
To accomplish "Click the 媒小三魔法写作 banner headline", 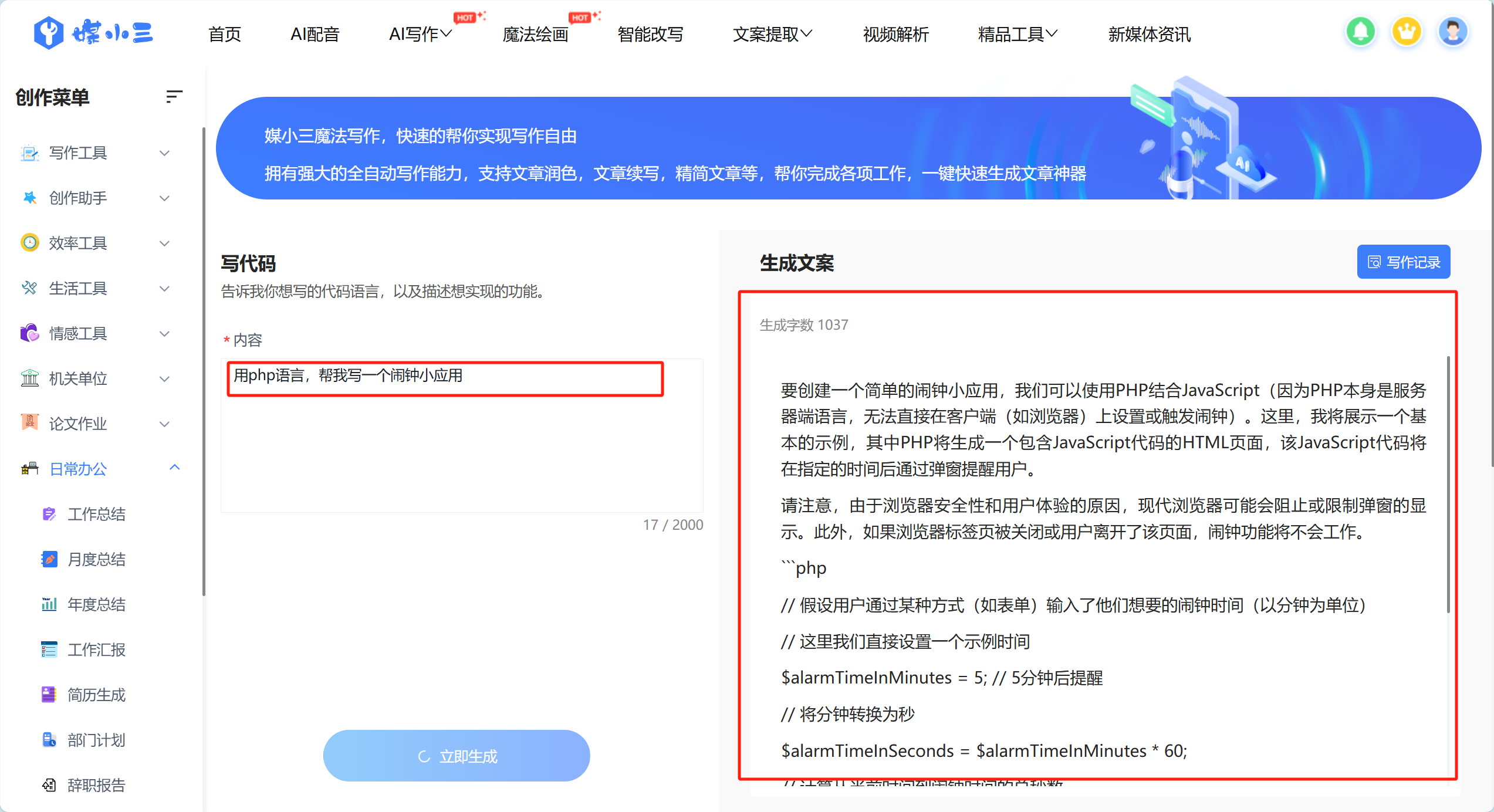I will [420, 136].
